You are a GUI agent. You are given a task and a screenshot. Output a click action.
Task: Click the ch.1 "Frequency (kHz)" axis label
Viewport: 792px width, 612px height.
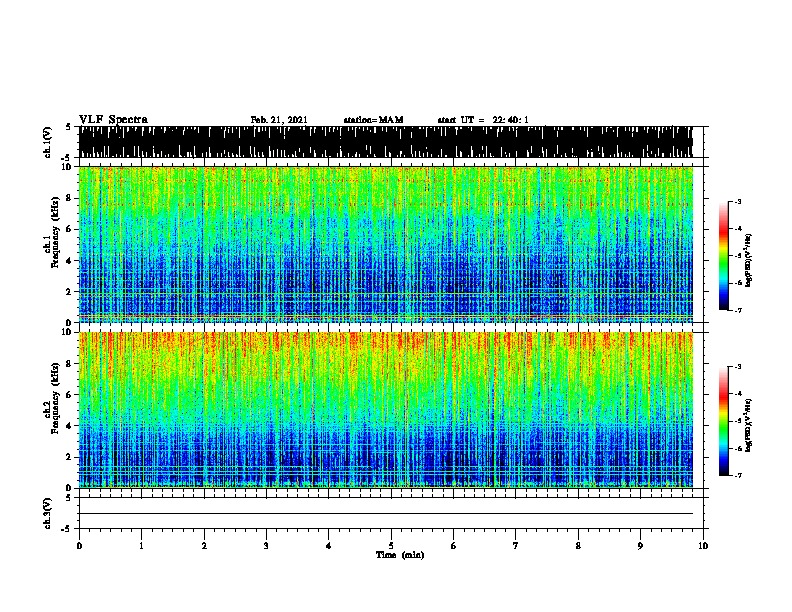click(x=55, y=232)
